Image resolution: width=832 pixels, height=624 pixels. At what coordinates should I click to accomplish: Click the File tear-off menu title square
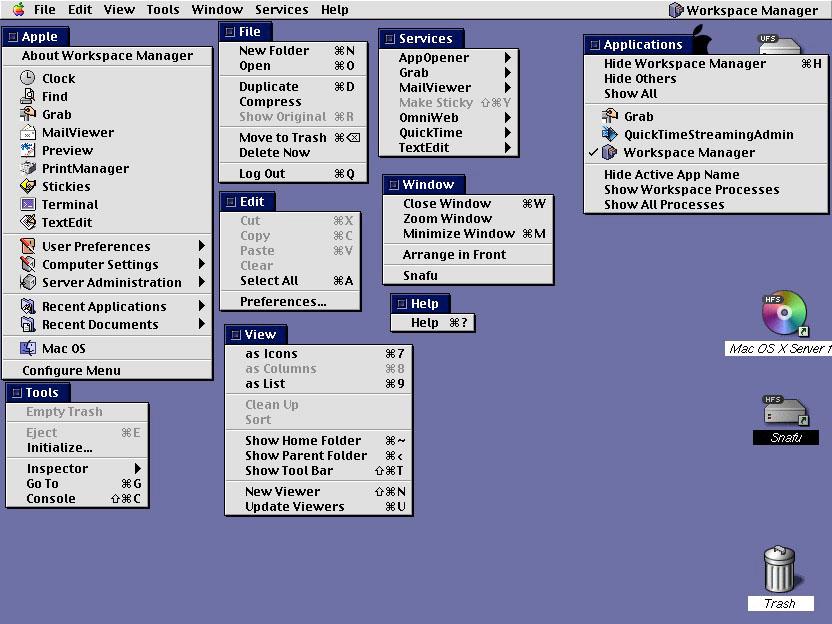click(230, 32)
